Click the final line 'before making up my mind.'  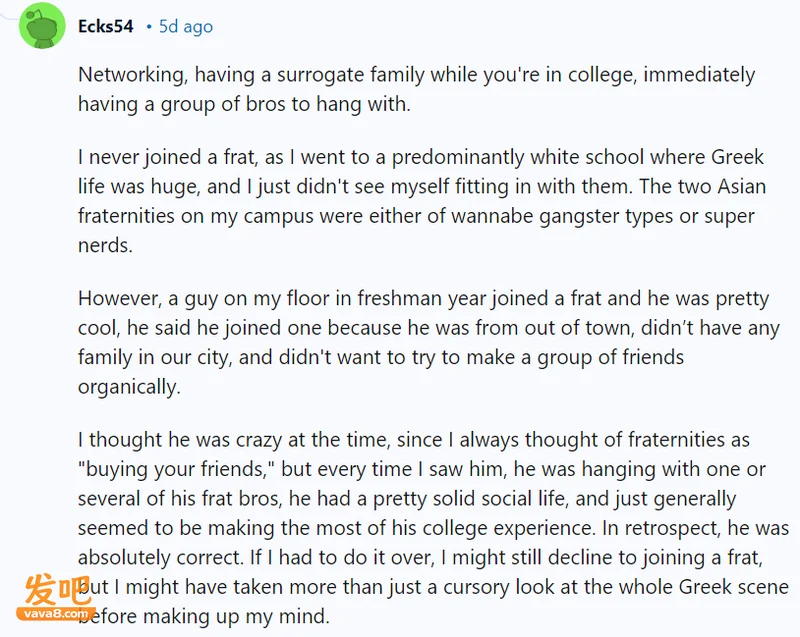point(204,617)
